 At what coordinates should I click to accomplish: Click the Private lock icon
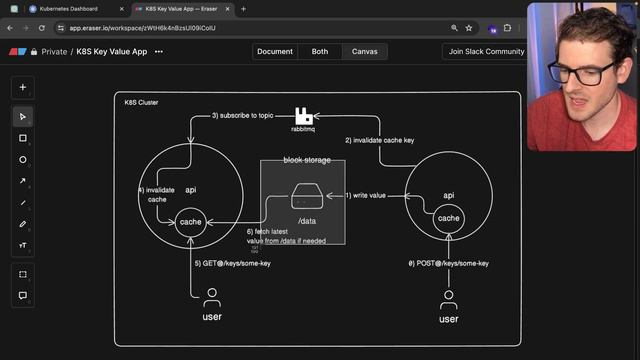pos(34,52)
